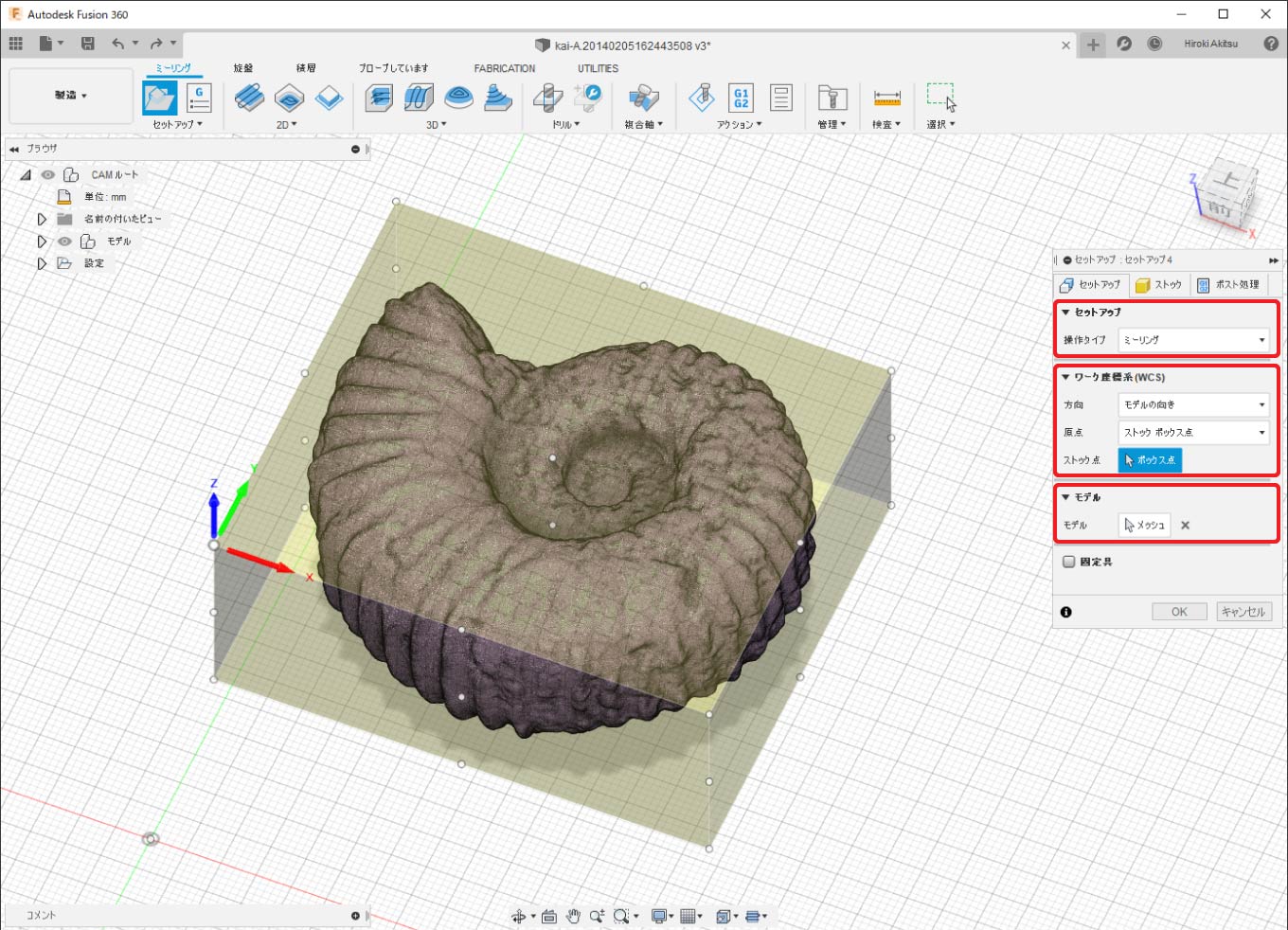Switch to the ストック tab
The height and width of the screenshot is (930, 1288).
pos(1159,285)
